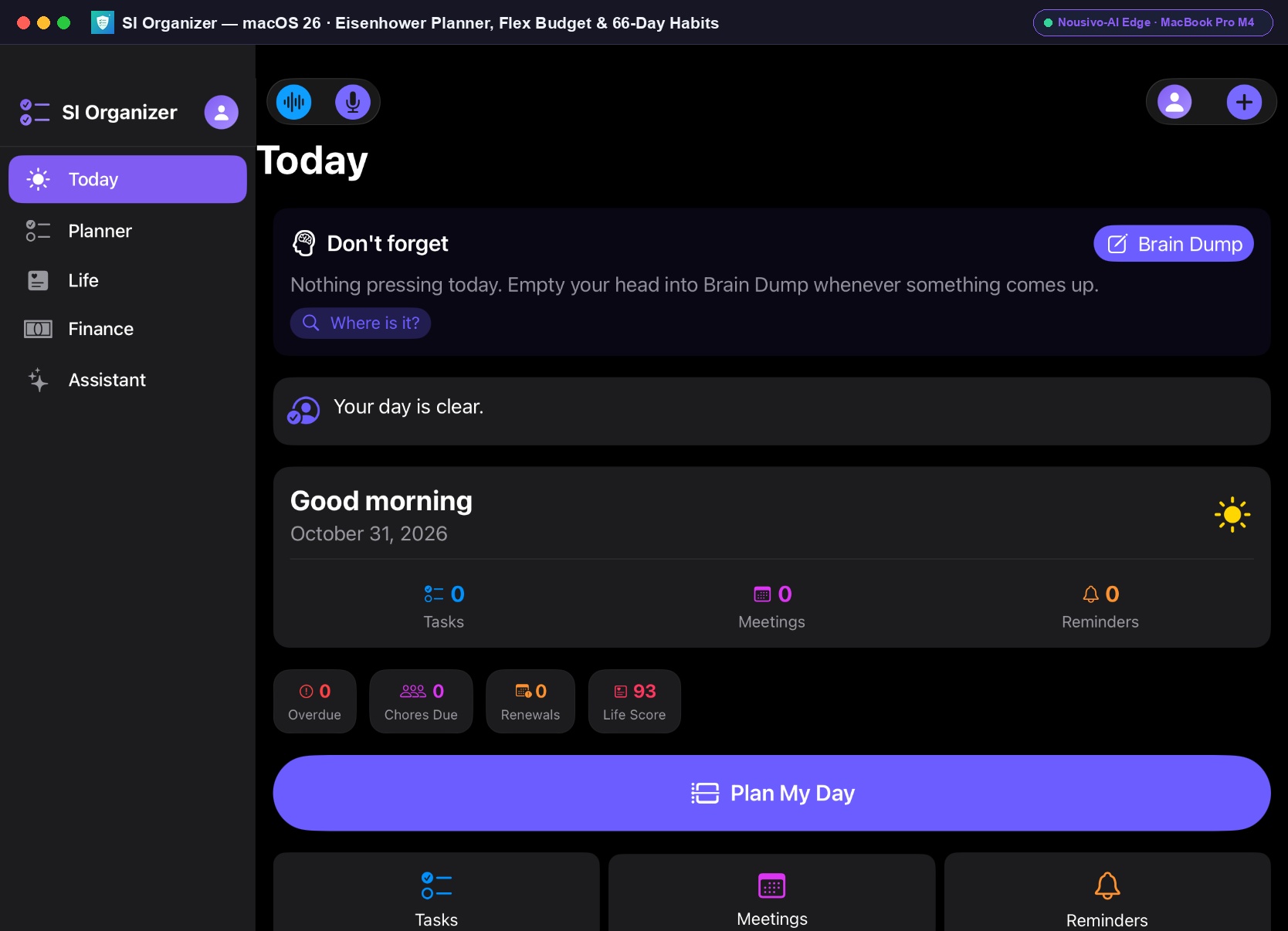Click the brain icon beside Don't forget
Screen dimensions: 1288x931
(x=304, y=243)
